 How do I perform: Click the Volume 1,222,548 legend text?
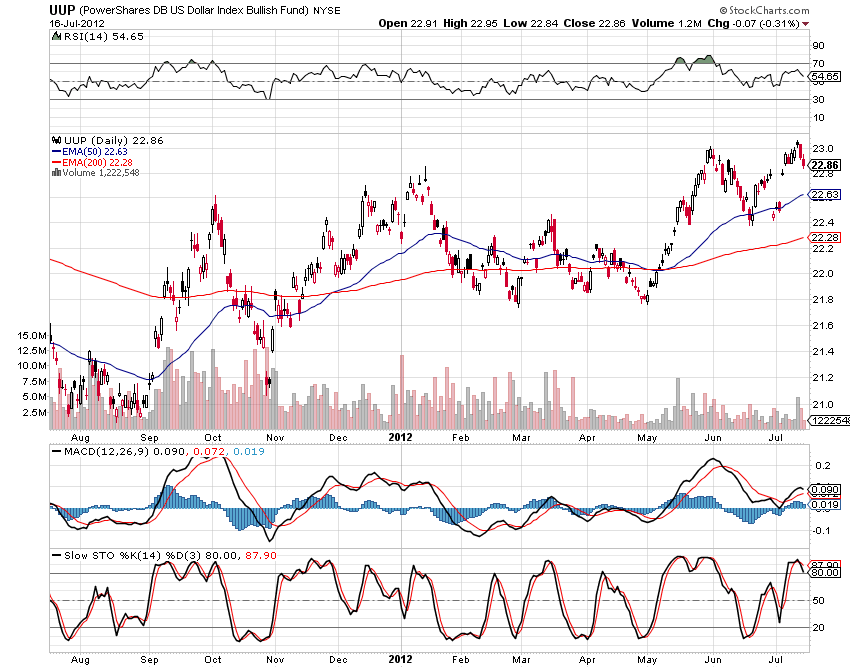click(x=101, y=173)
